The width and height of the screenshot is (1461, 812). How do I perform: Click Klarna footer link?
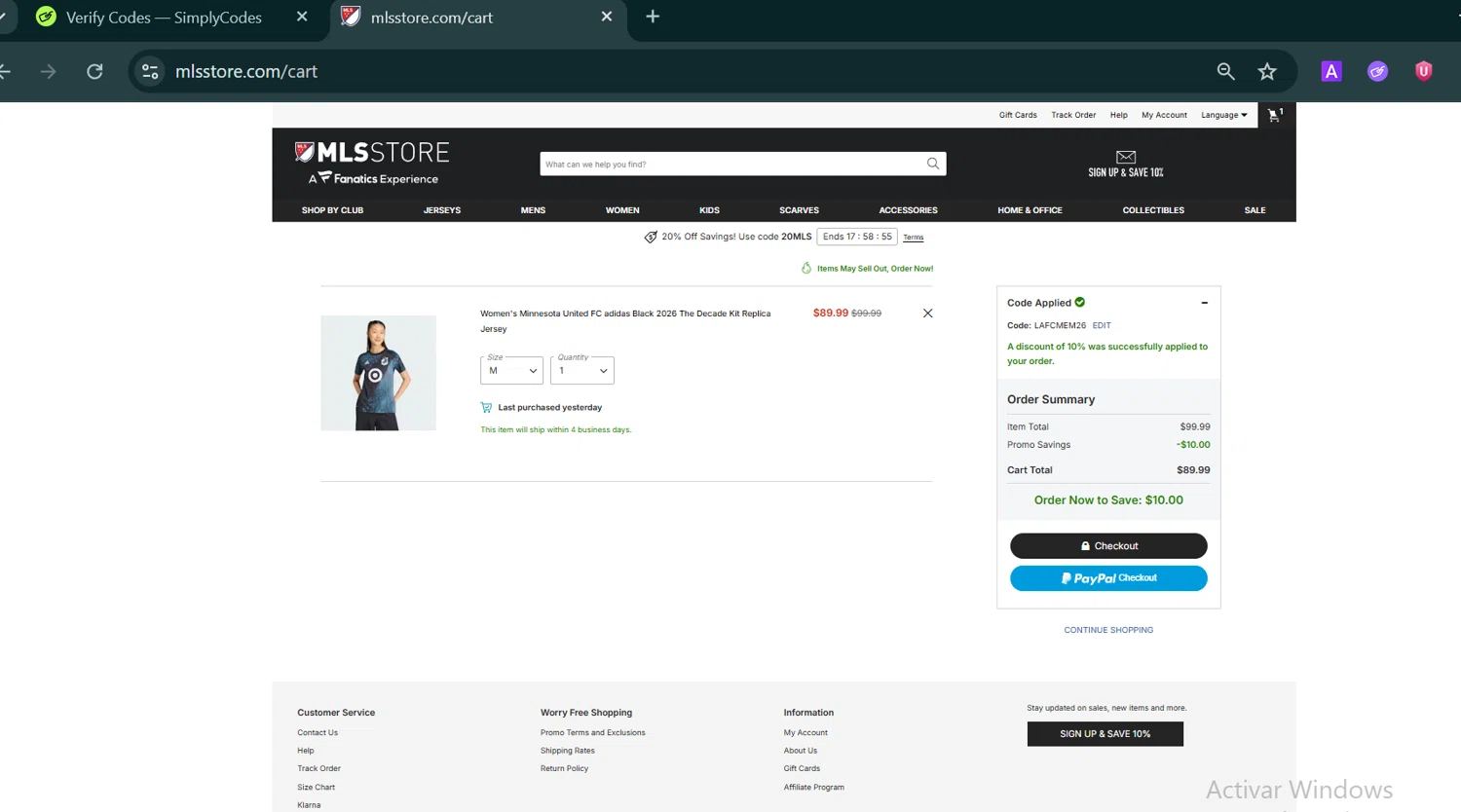click(309, 805)
